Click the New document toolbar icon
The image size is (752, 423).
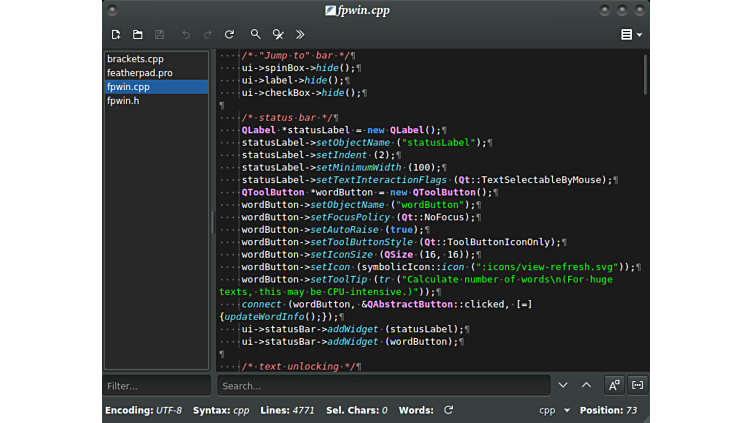pos(116,34)
